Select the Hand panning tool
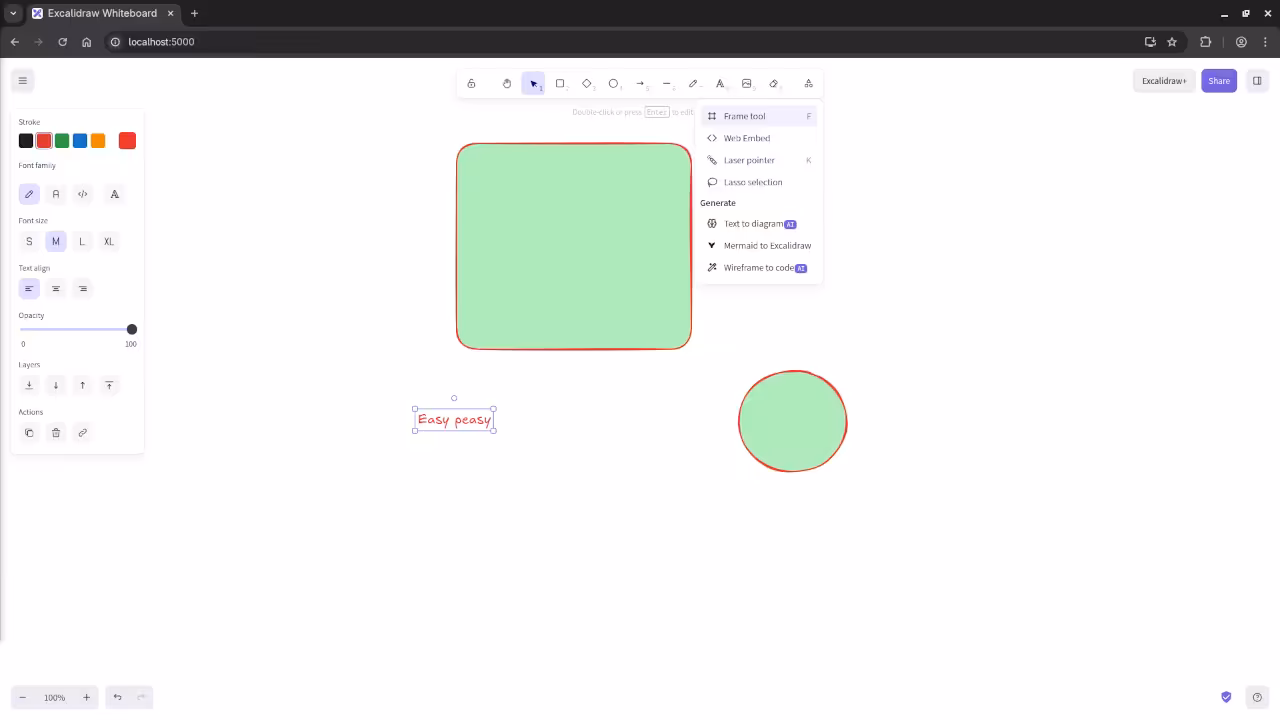This screenshot has height=720, width=1280. pyautogui.click(x=506, y=83)
